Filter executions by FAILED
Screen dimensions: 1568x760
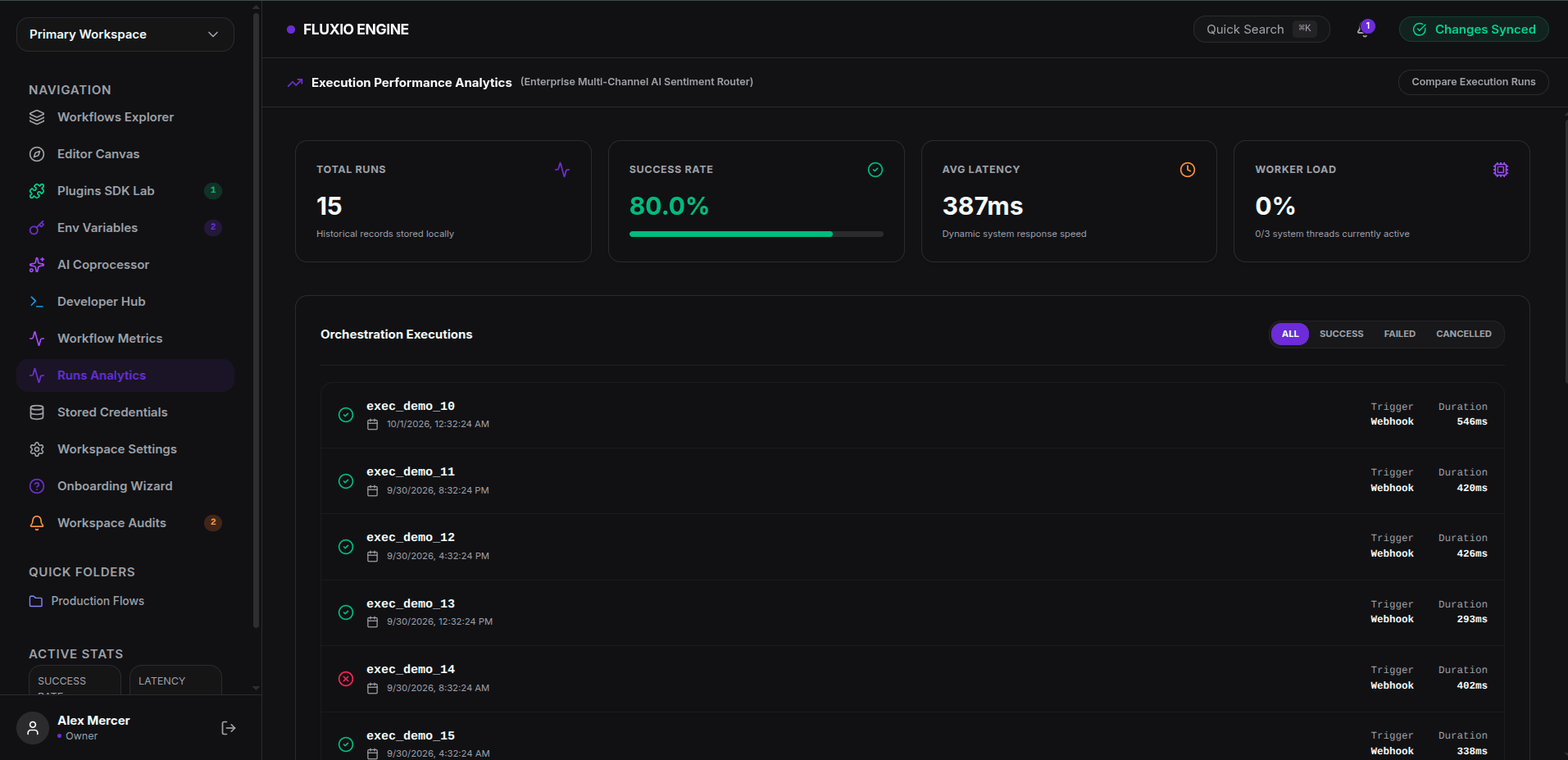(x=1399, y=334)
